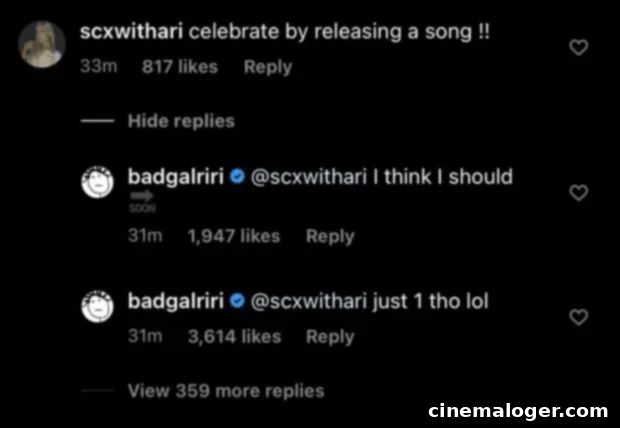Image resolution: width=620 pixels, height=428 pixels.
Task: View the 3,614 likes list
Action: coord(234,337)
